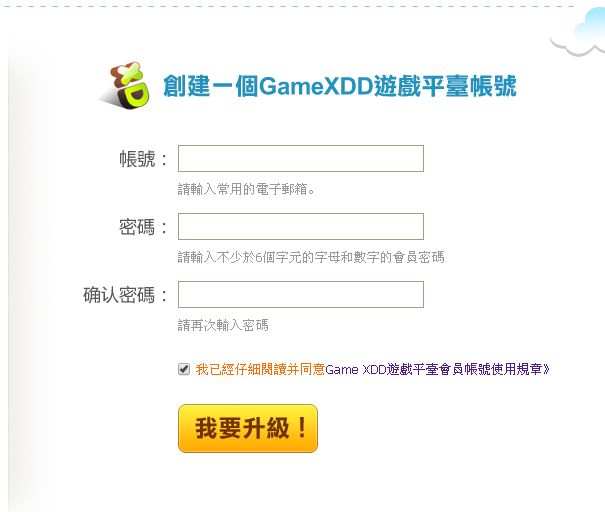605x512 pixels.
Task: Click the » arrow ending the rules link
Action: pos(546,370)
